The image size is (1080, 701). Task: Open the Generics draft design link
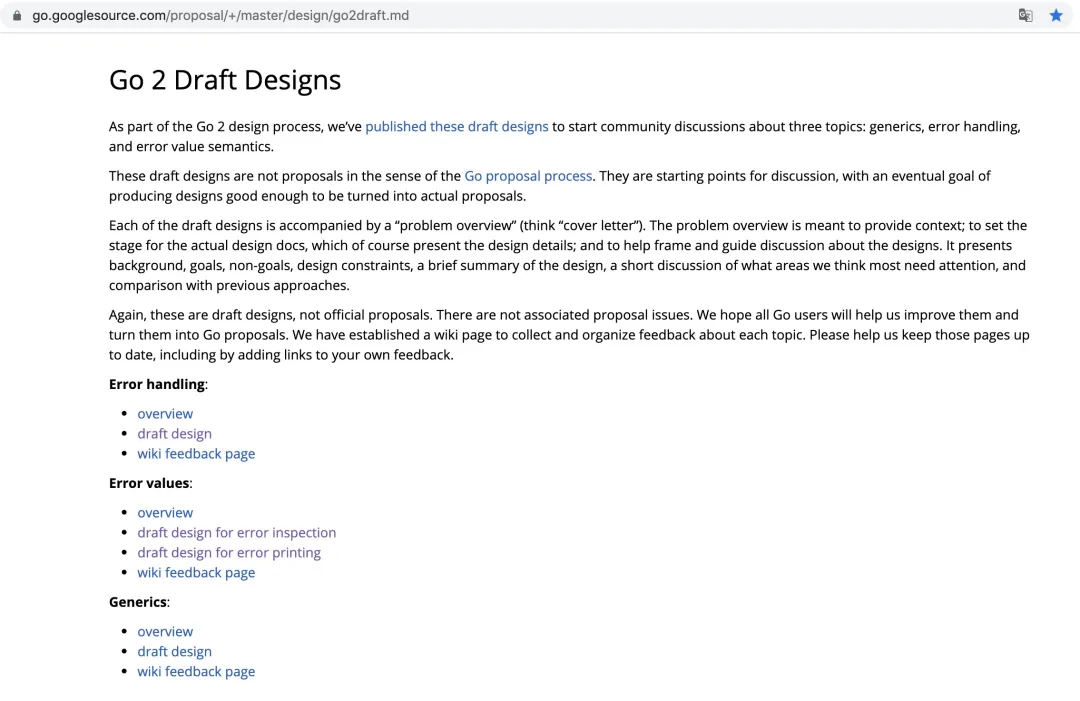(174, 652)
